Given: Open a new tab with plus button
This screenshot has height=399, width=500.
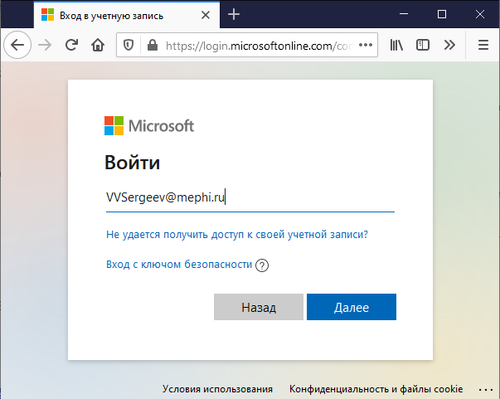Looking at the screenshot, I should (x=234, y=14).
